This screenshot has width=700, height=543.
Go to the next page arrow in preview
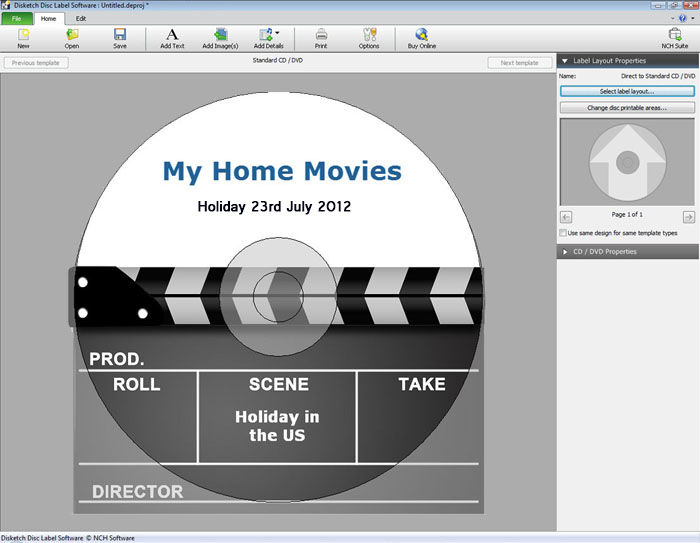[x=688, y=216]
